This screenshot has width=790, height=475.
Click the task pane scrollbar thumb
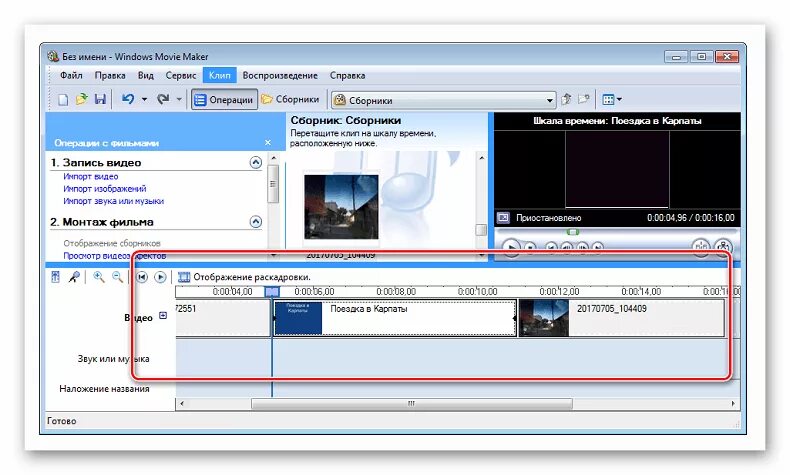273,184
